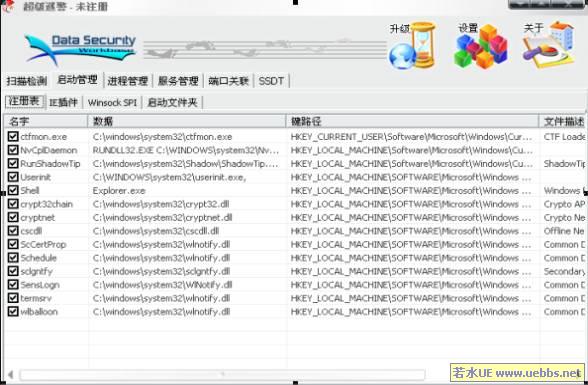
Task: Uncheck the ctfmon.exe startup entry
Action: [x=13, y=136]
